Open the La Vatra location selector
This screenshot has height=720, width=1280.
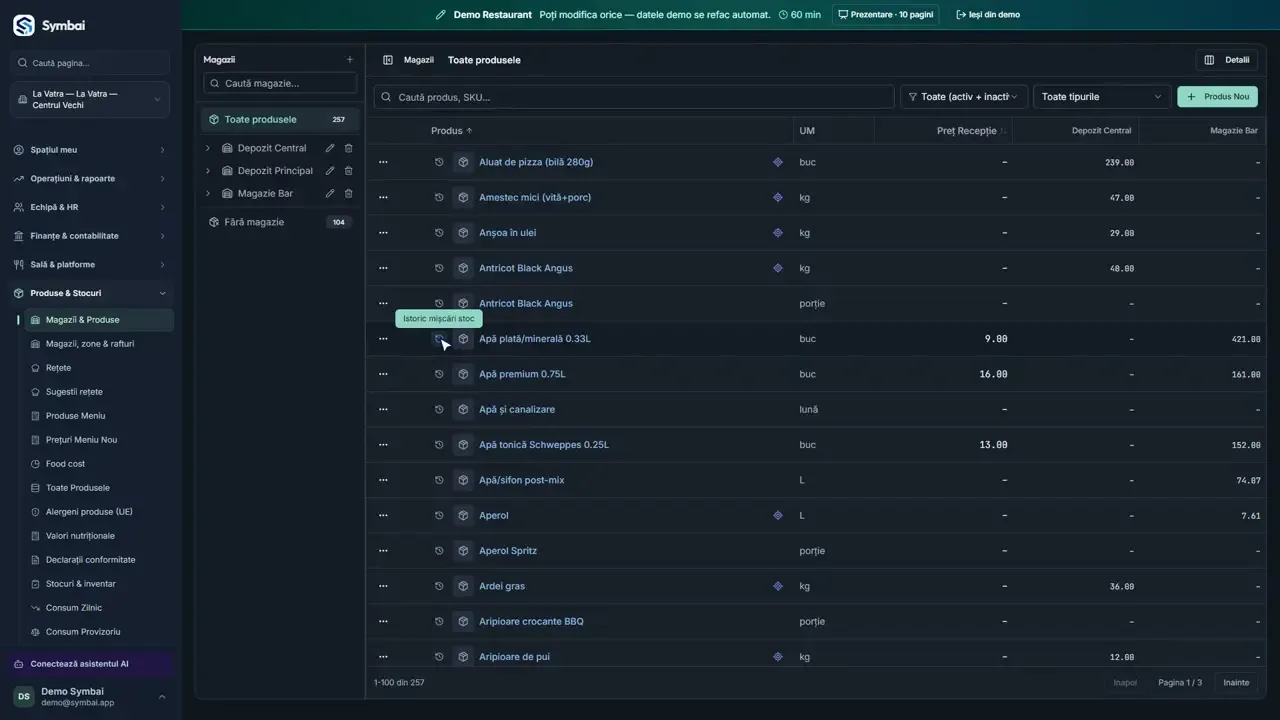pyautogui.click(x=90, y=100)
